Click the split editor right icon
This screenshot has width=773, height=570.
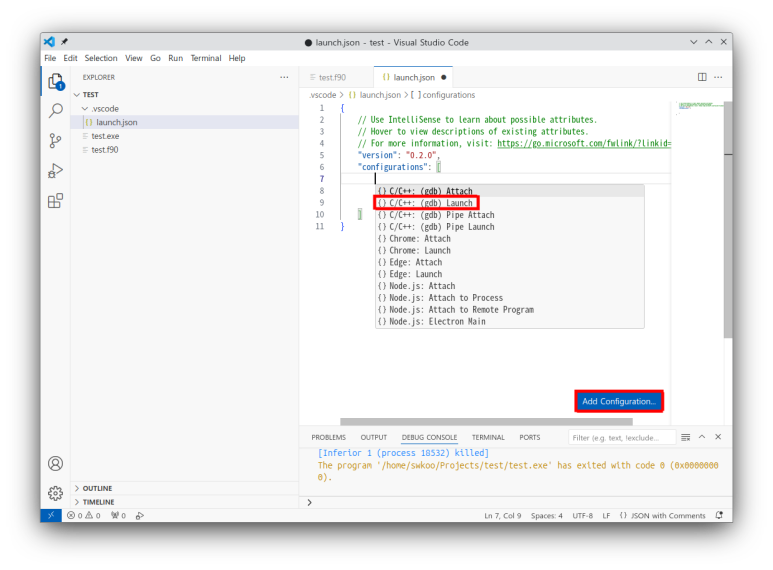[x=702, y=77]
